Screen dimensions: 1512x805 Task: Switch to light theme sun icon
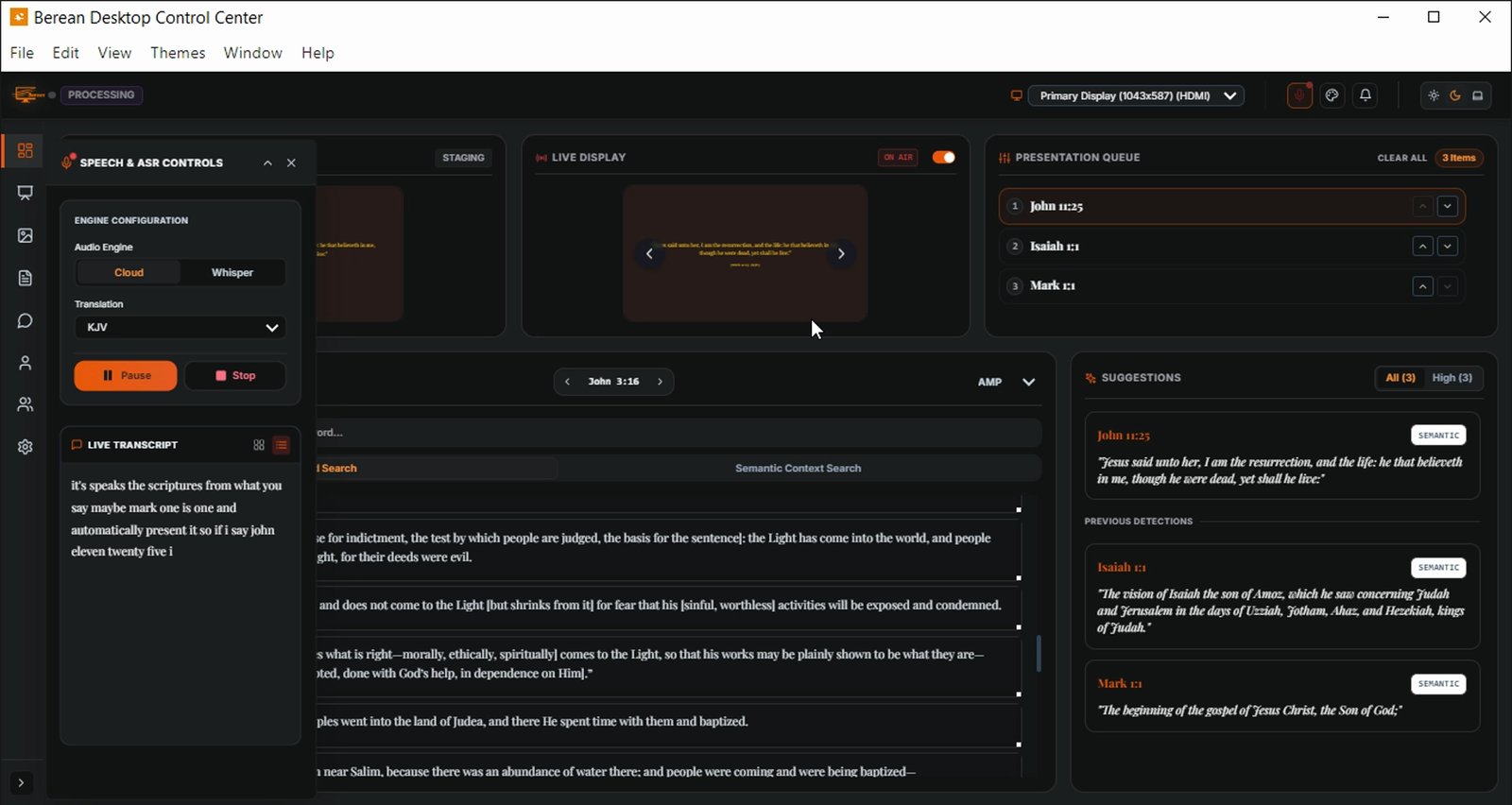coord(1434,95)
